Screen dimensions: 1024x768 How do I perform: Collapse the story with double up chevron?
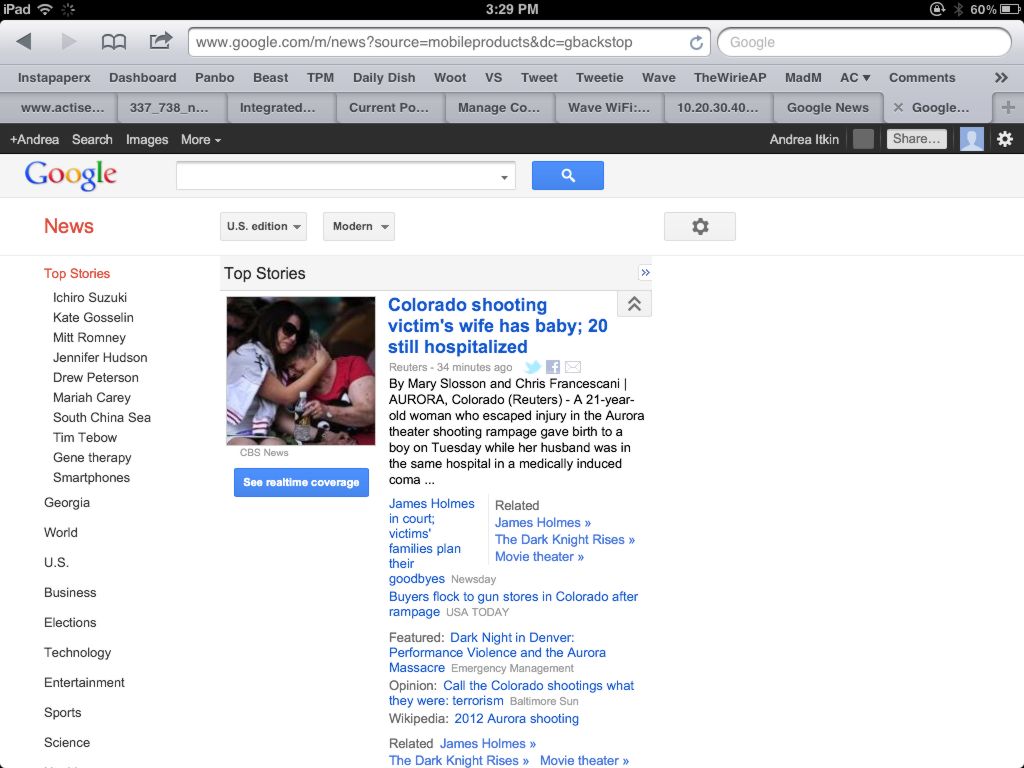pyautogui.click(x=634, y=304)
